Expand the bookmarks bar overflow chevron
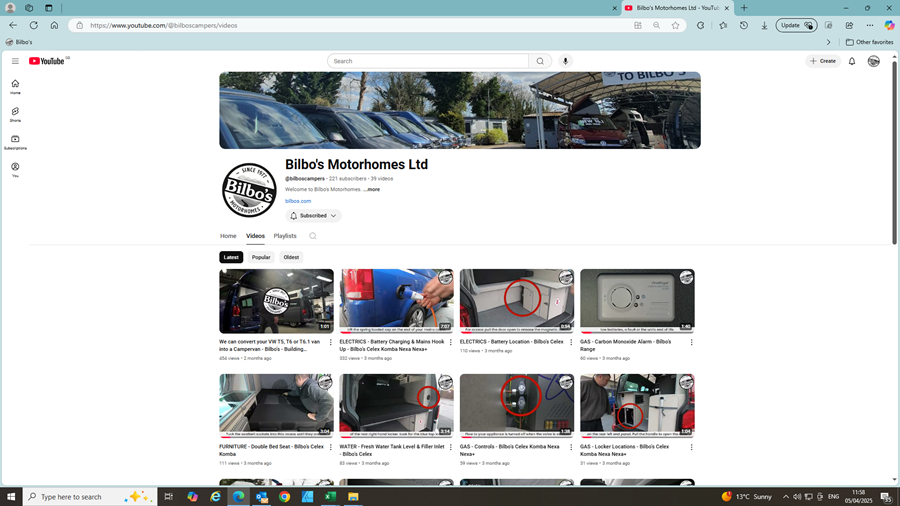This screenshot has width=900, height=506. tap(828, 42)
